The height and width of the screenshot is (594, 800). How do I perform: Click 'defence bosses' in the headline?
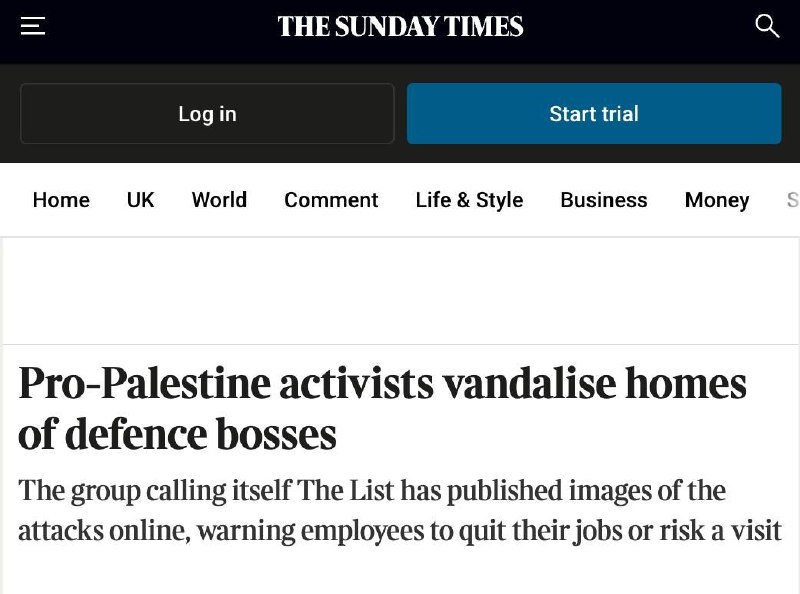[x=201, y=435]
